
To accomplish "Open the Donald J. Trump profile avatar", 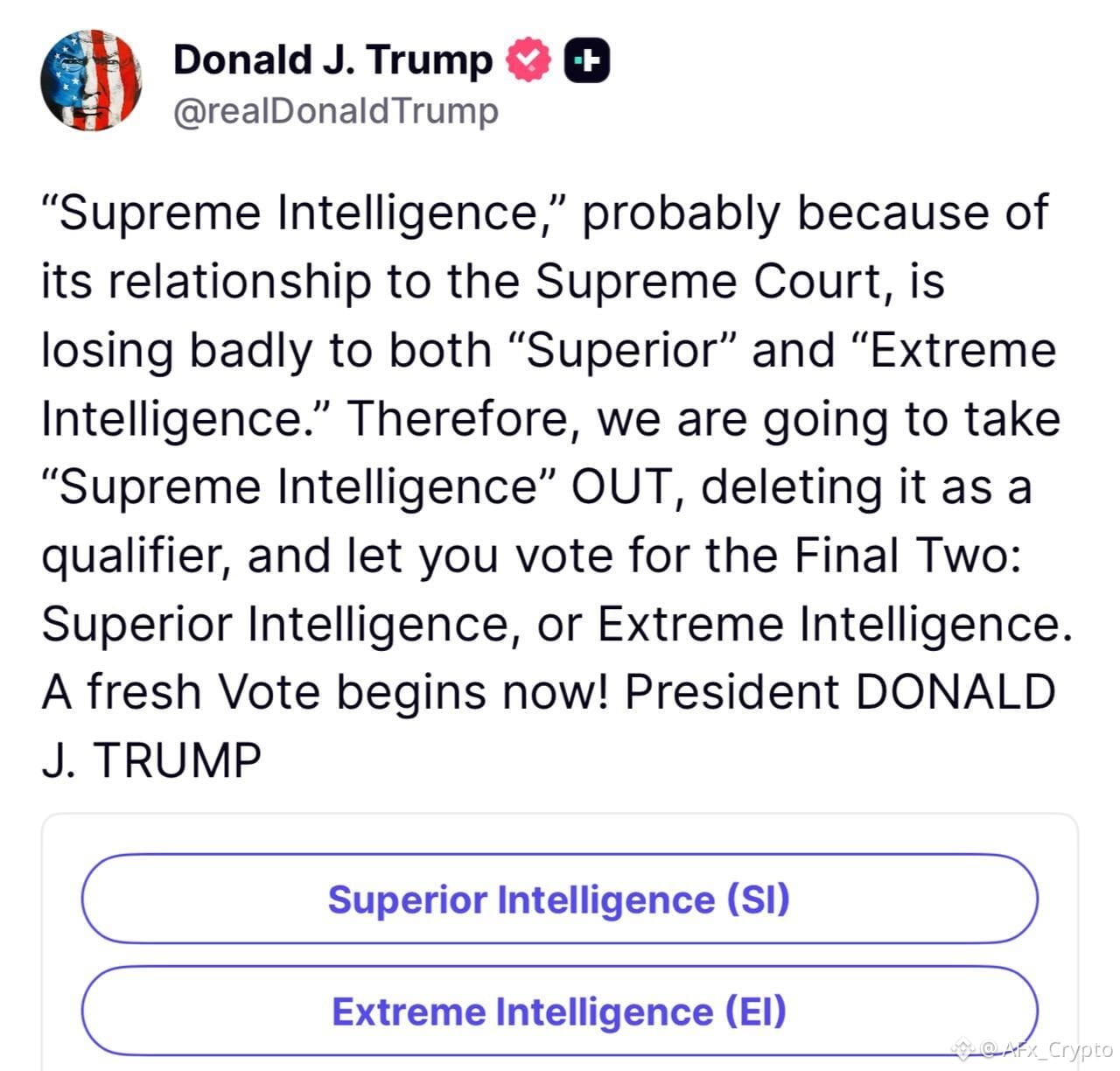I will 91,80.
